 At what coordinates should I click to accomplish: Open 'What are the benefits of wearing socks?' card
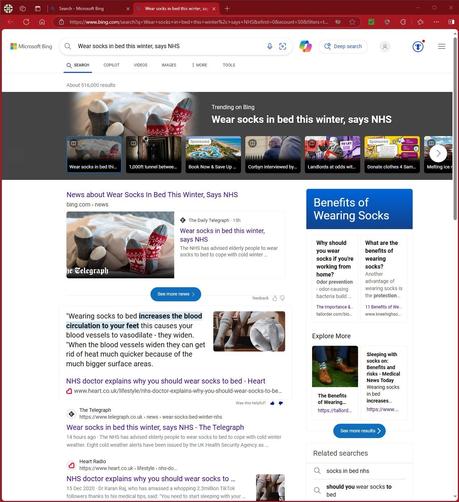click(x=383, y=277)
